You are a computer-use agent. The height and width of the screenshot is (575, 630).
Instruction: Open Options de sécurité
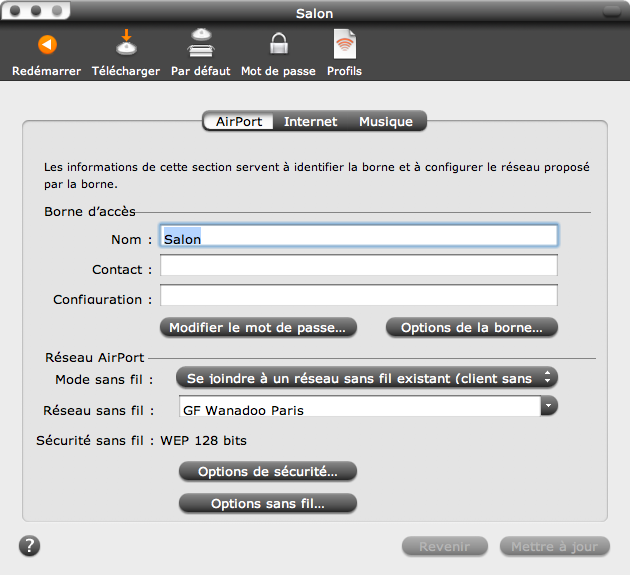[267, 471]
